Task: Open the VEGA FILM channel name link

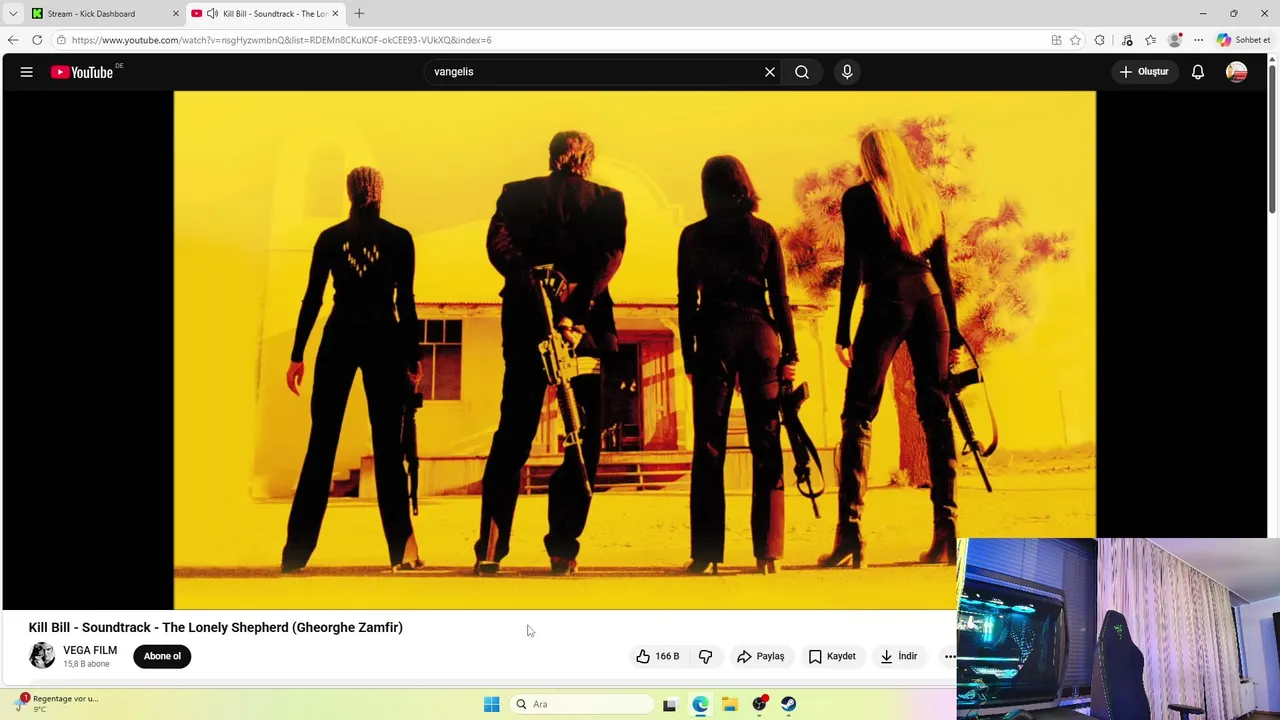Action: (x=90, y=650)
